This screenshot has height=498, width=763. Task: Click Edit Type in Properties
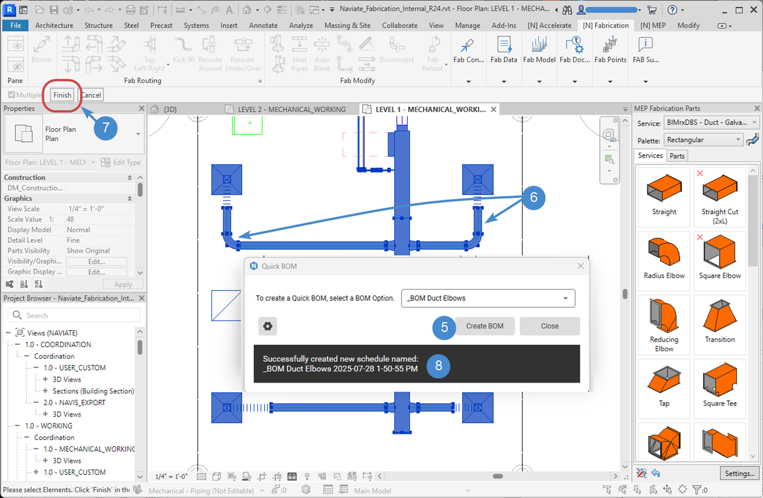pyautogui.click(x=121, y=162)
